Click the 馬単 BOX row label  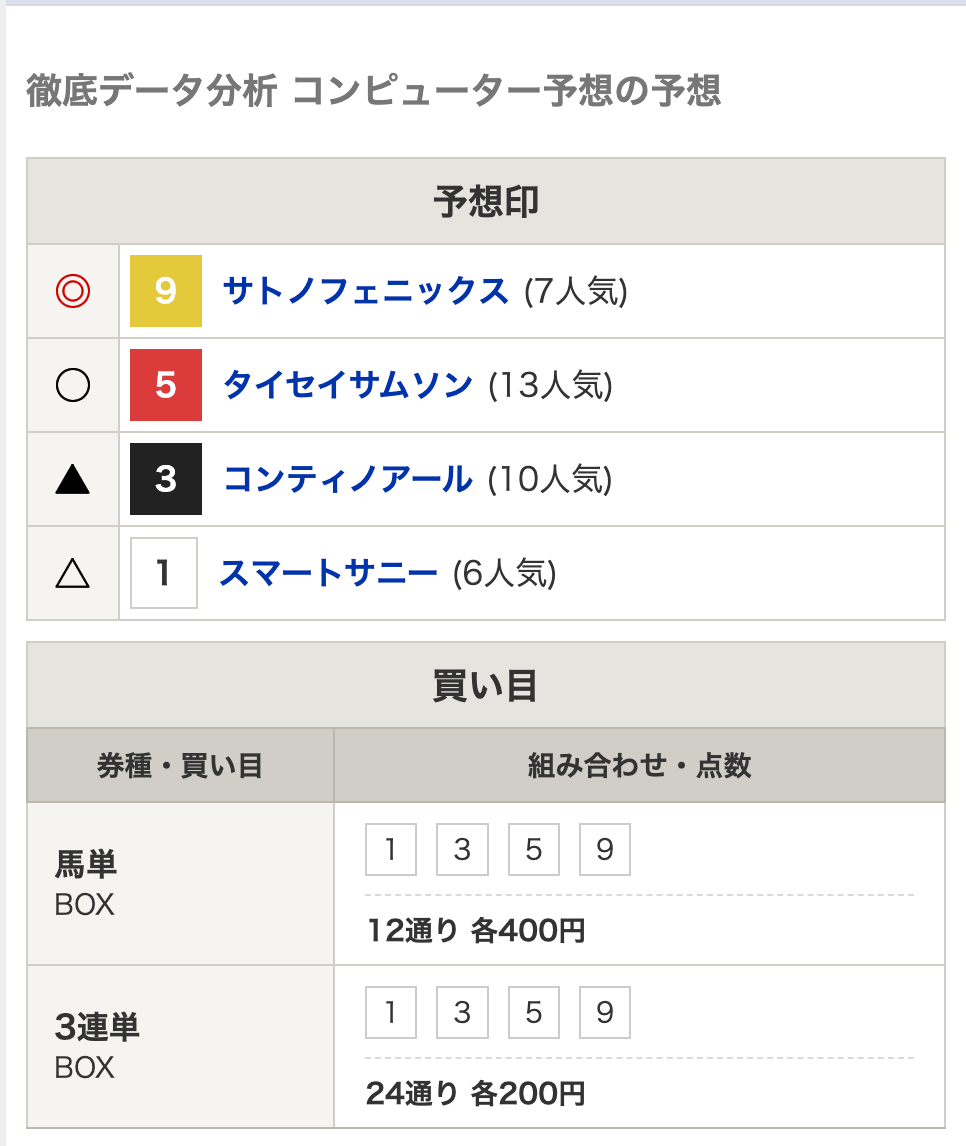point(86,884)
